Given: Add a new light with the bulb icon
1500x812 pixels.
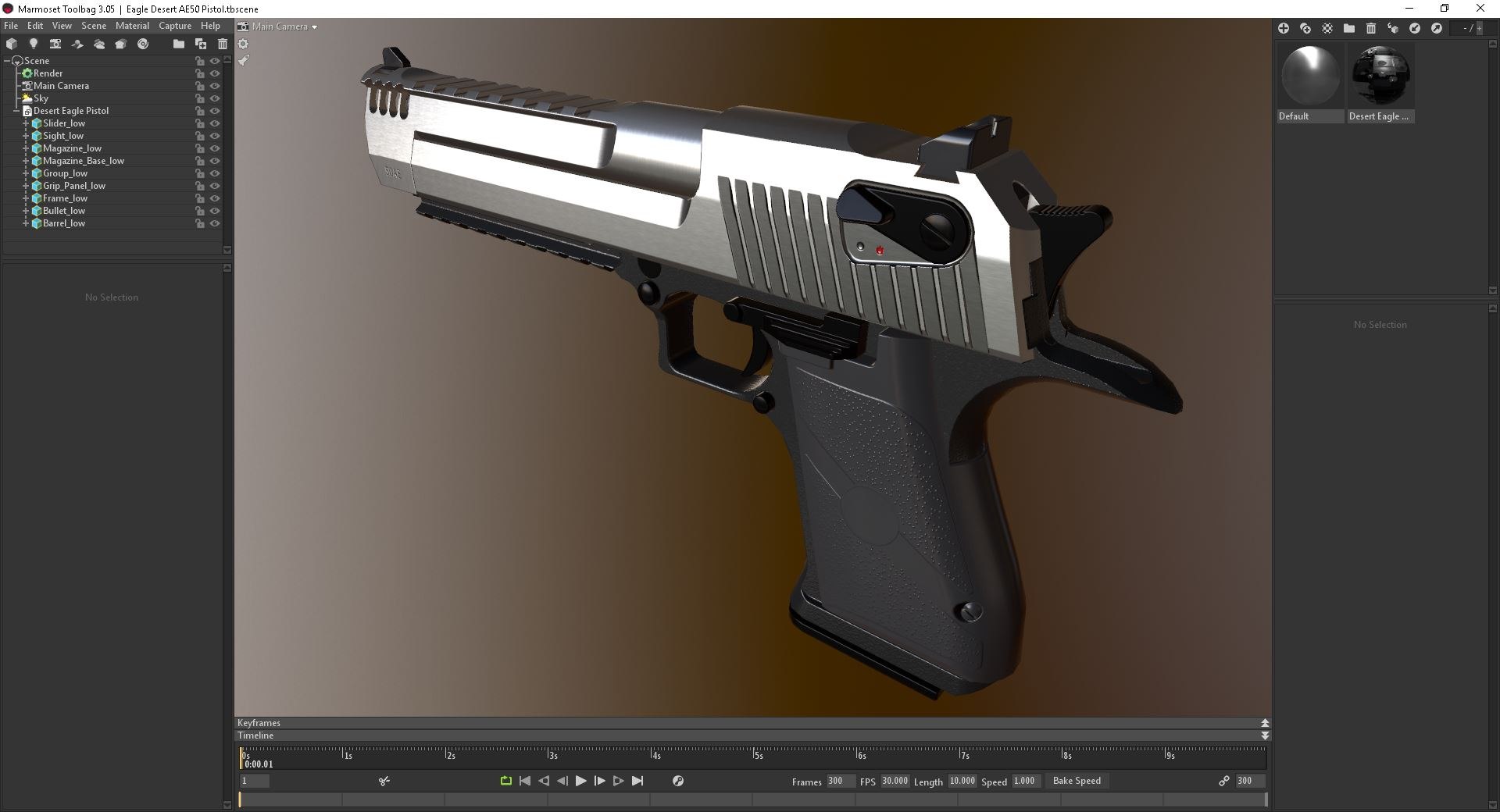Looking at the screenshot, I should tap(34, 44).
